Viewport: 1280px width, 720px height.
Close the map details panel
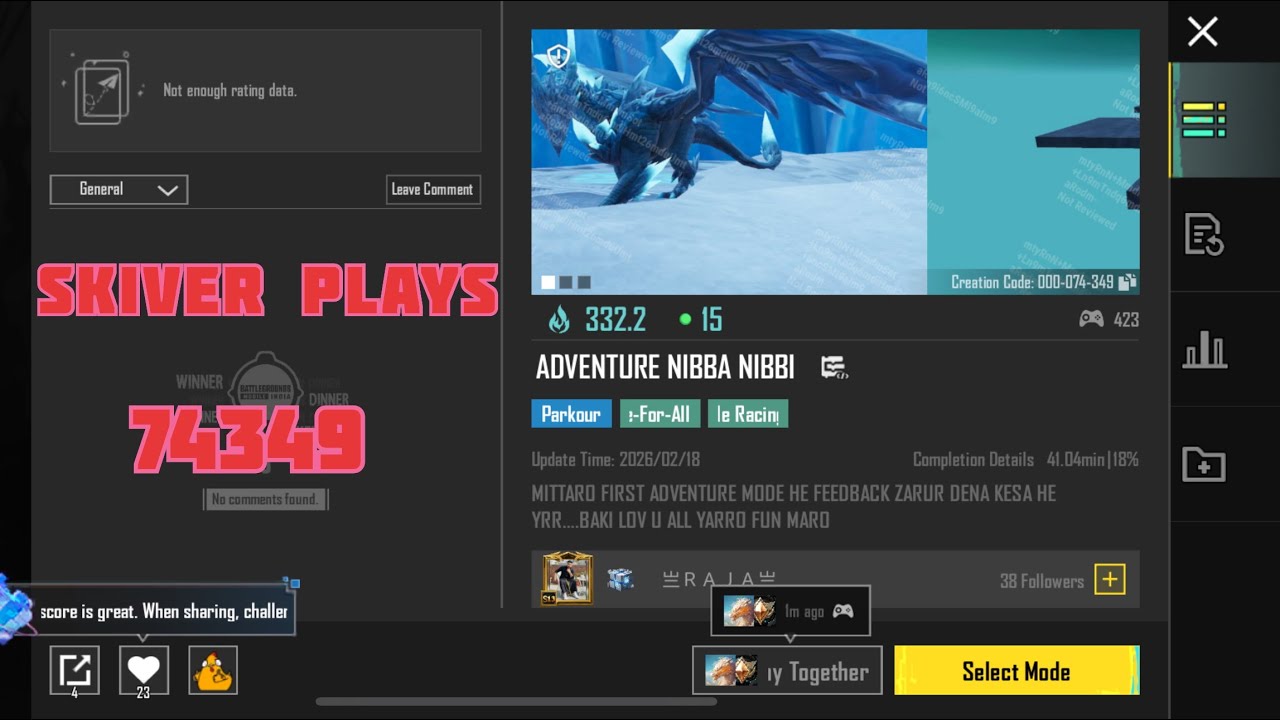pyautogui.click(x=1202, y=32)
